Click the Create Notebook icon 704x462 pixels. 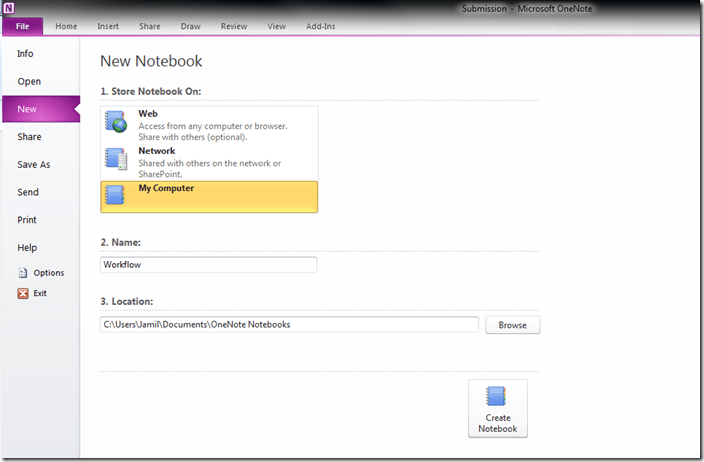pyautogui.click(x=497, y=396)
